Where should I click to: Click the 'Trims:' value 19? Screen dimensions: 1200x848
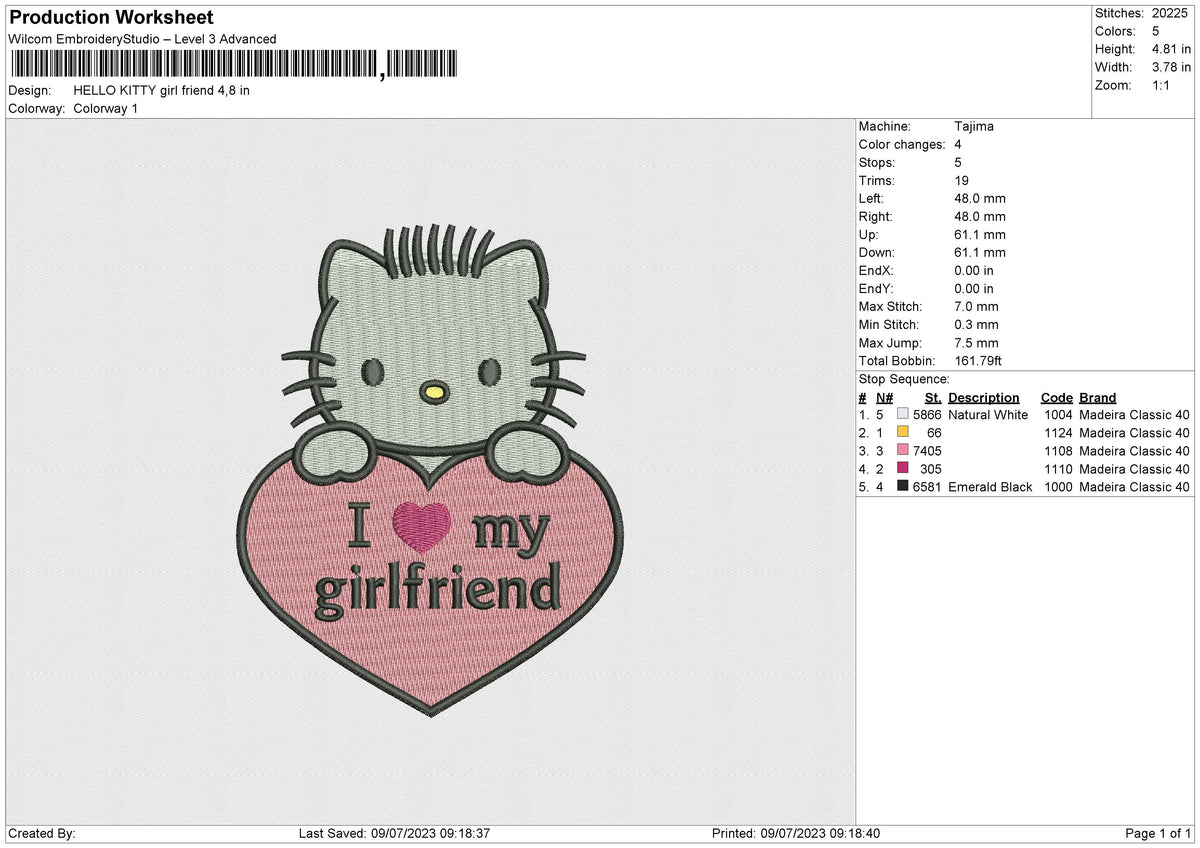962,180
